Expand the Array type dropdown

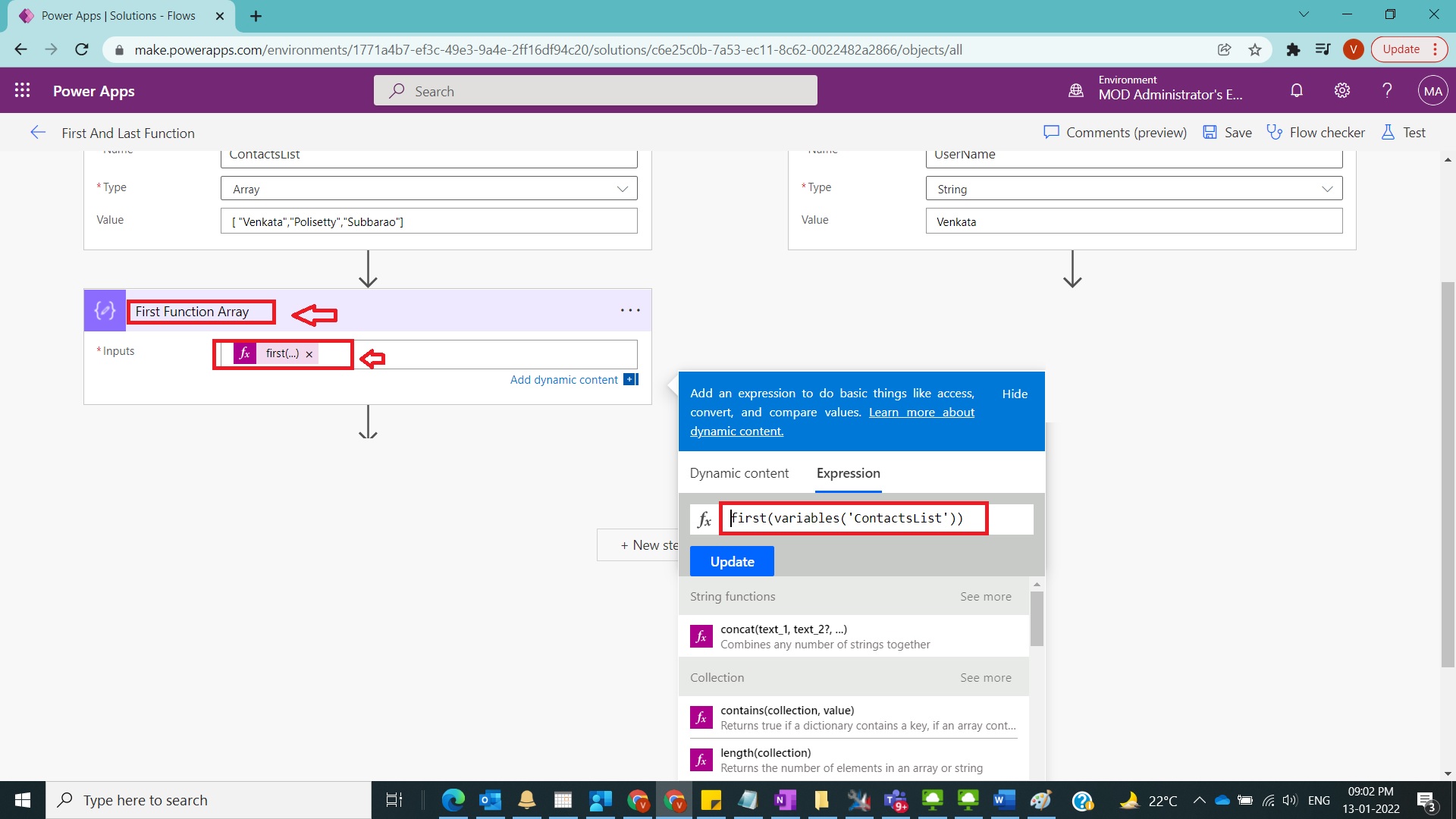(x=622, y=189)
